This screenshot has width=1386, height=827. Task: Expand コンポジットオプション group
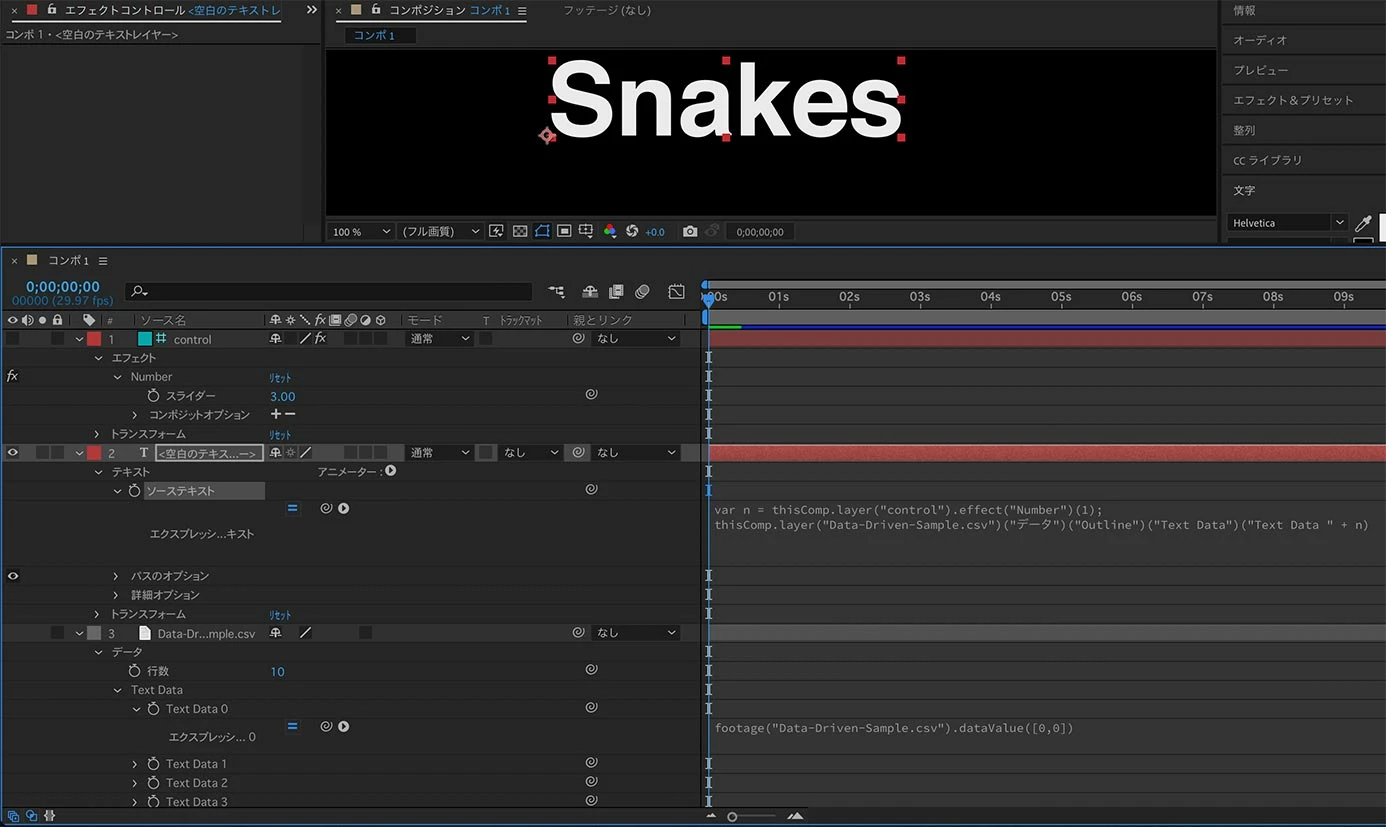click(135, 415)
